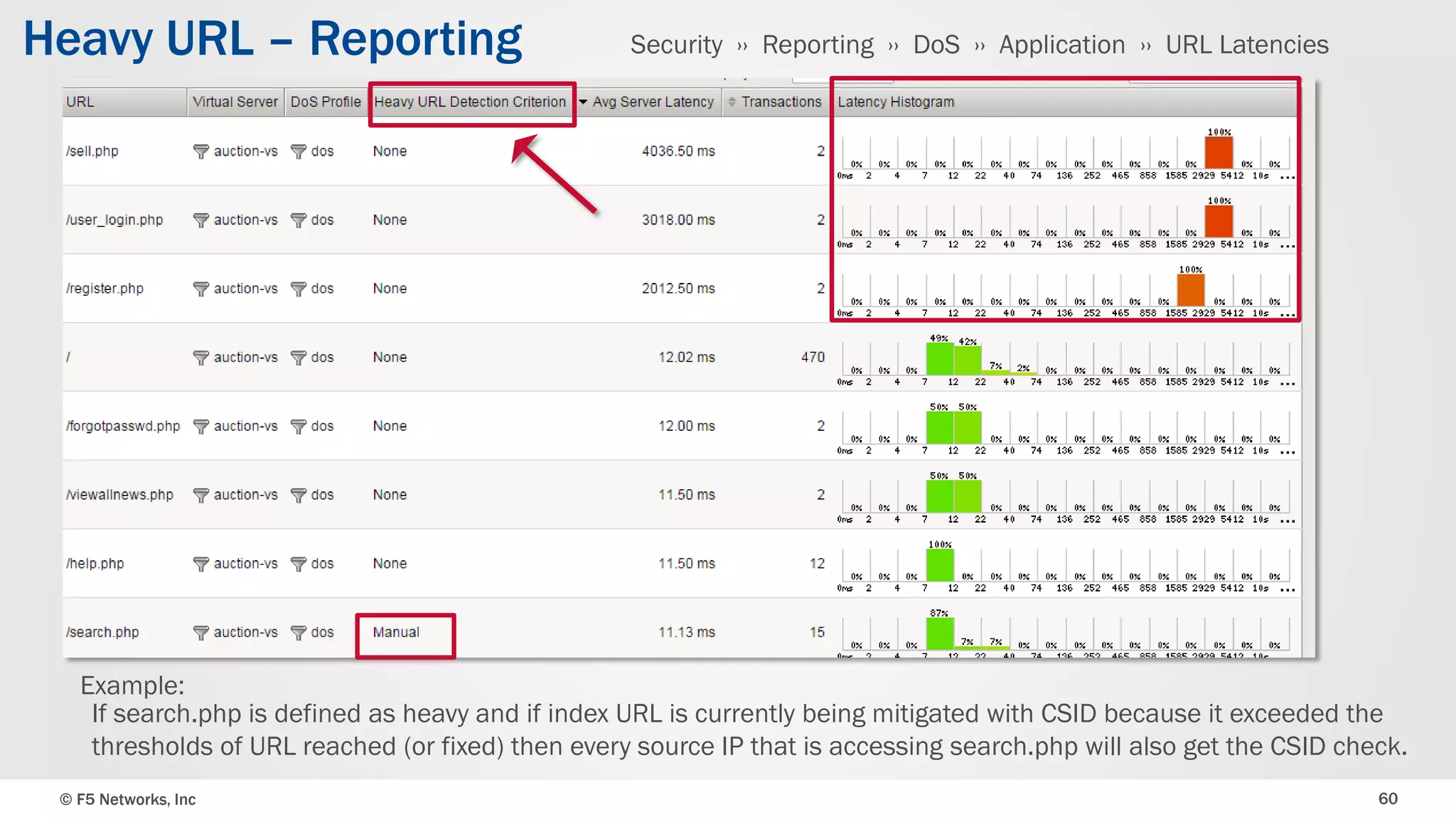
Task: Click the None criterion for /sell.php
Action: coord(390,151)
